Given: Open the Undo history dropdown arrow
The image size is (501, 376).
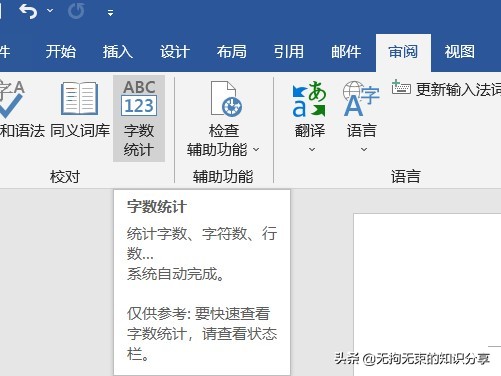Looking at the screenshot, I should click(50, 11).
